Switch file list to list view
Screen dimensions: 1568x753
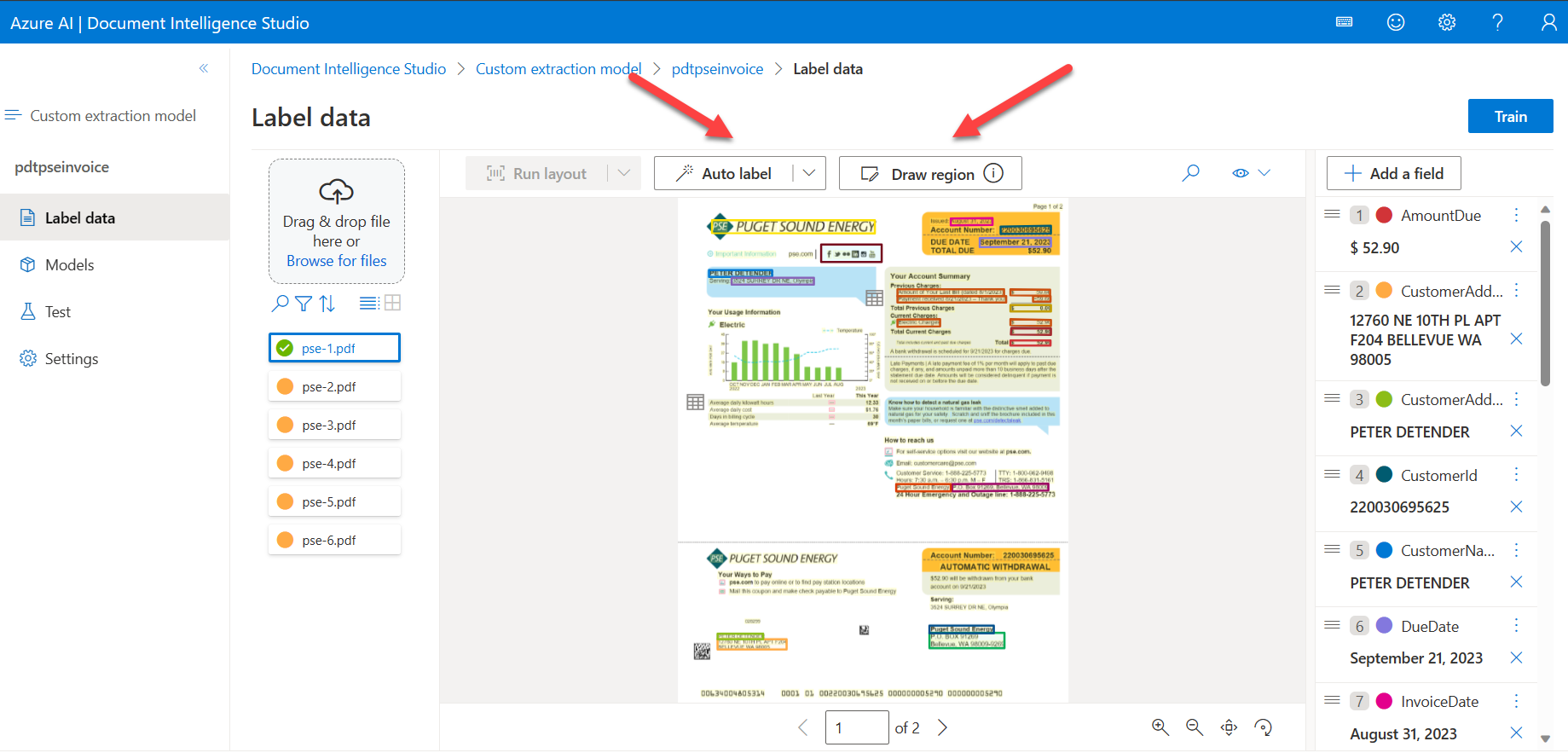368,303
